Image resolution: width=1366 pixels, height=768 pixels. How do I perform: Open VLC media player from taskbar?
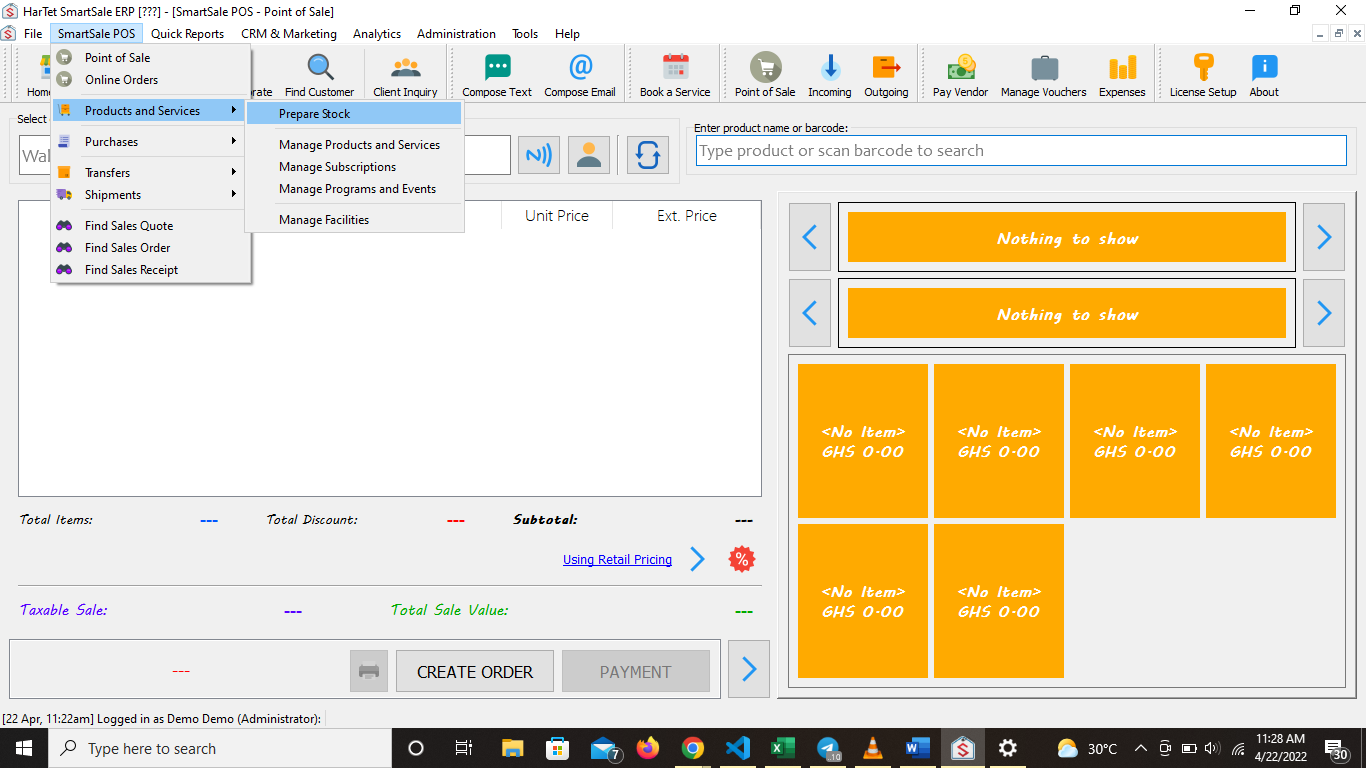(x=872, y=748)
